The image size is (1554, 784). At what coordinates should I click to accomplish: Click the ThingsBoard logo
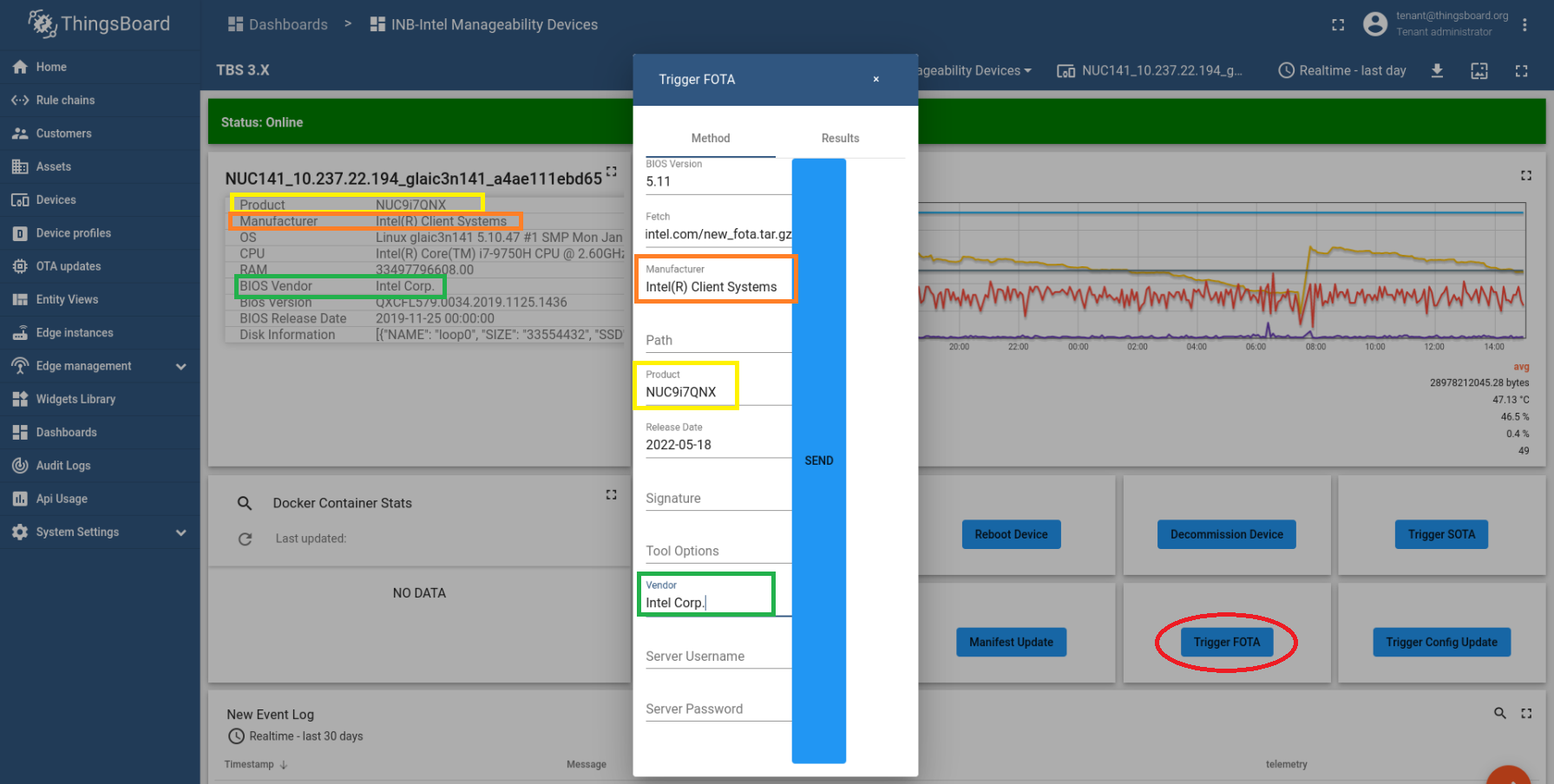(99, 23)
